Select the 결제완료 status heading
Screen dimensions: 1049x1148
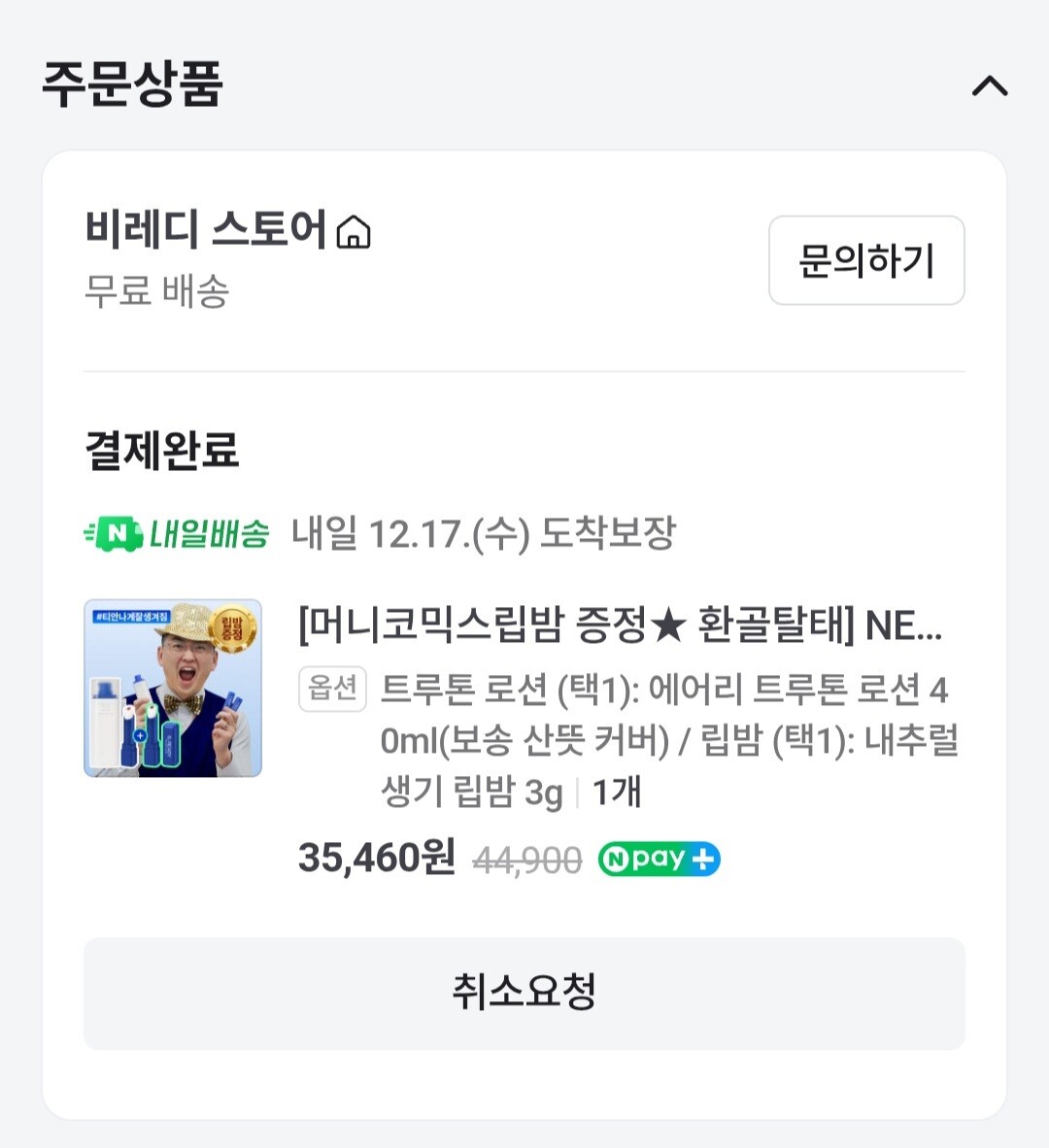click(x=162, y=450)
